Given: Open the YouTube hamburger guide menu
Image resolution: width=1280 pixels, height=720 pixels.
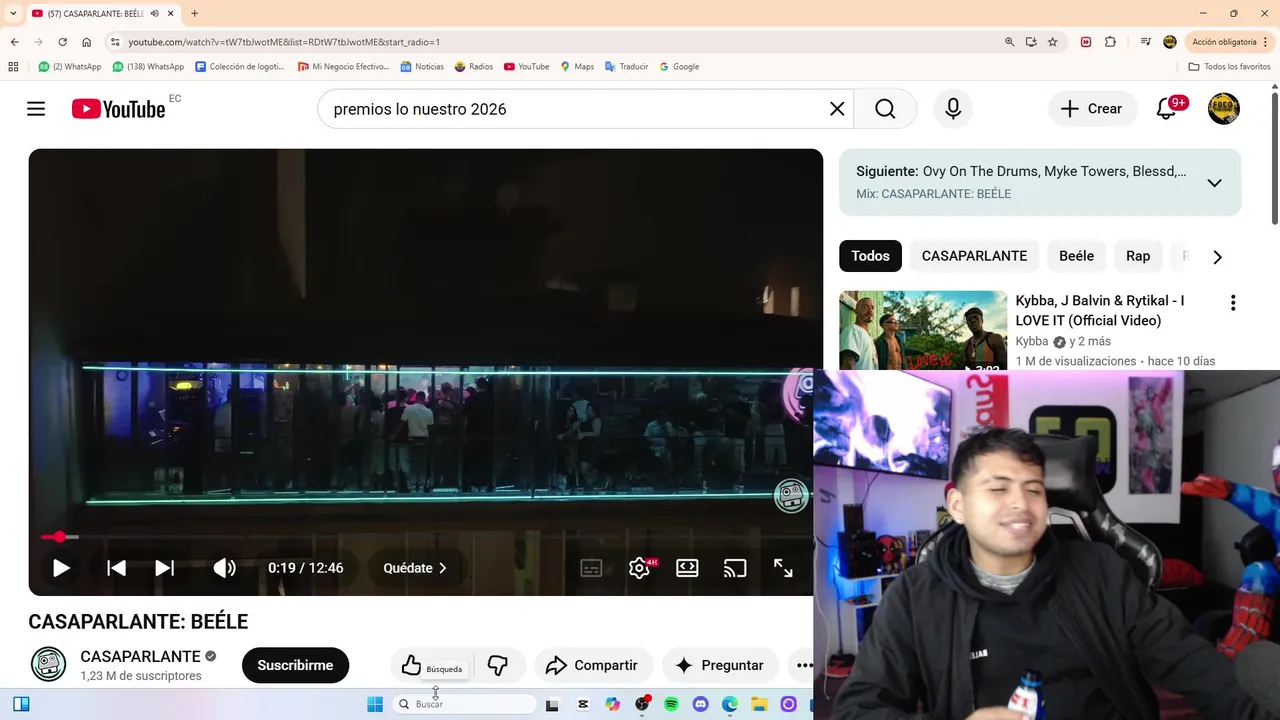Looking at the screenshot, I should pos(36,109).
